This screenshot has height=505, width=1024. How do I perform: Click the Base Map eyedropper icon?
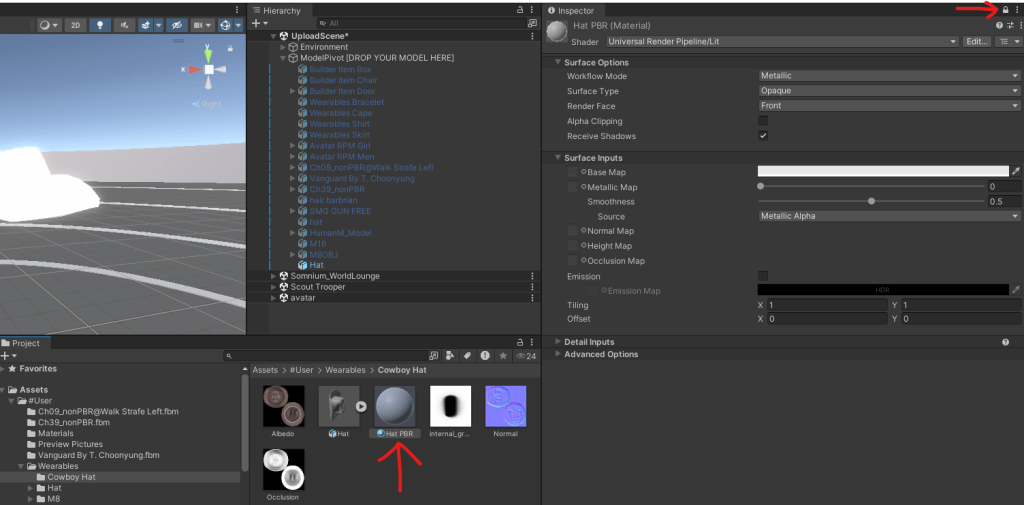[x=1016, y=172]
